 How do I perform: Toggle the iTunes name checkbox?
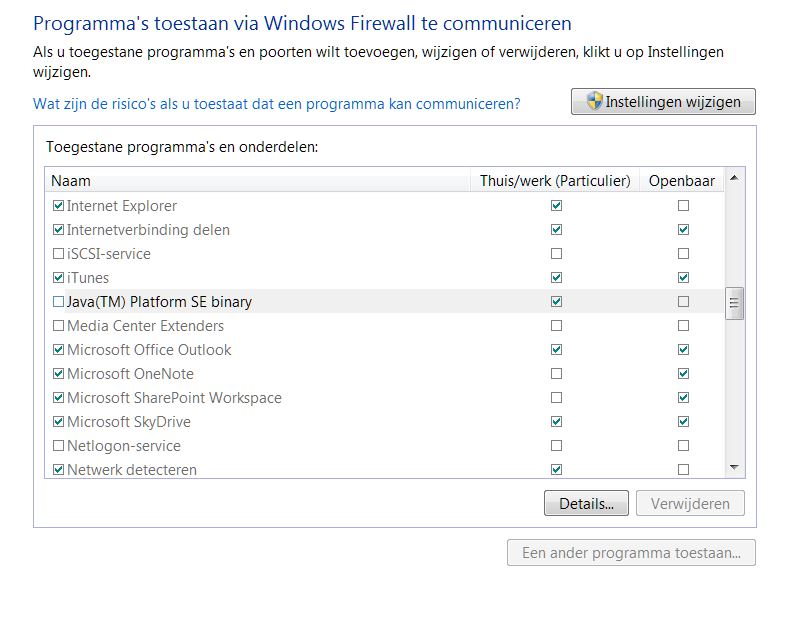point(58,278)
